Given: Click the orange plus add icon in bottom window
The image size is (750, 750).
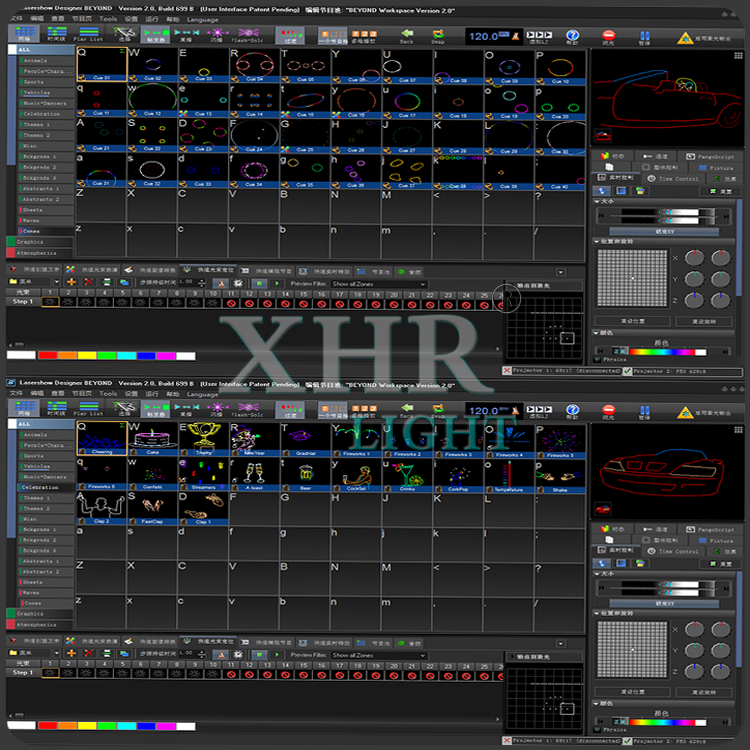Looking at the screenshot, I should pyautogui.click(x=71, y=653).
